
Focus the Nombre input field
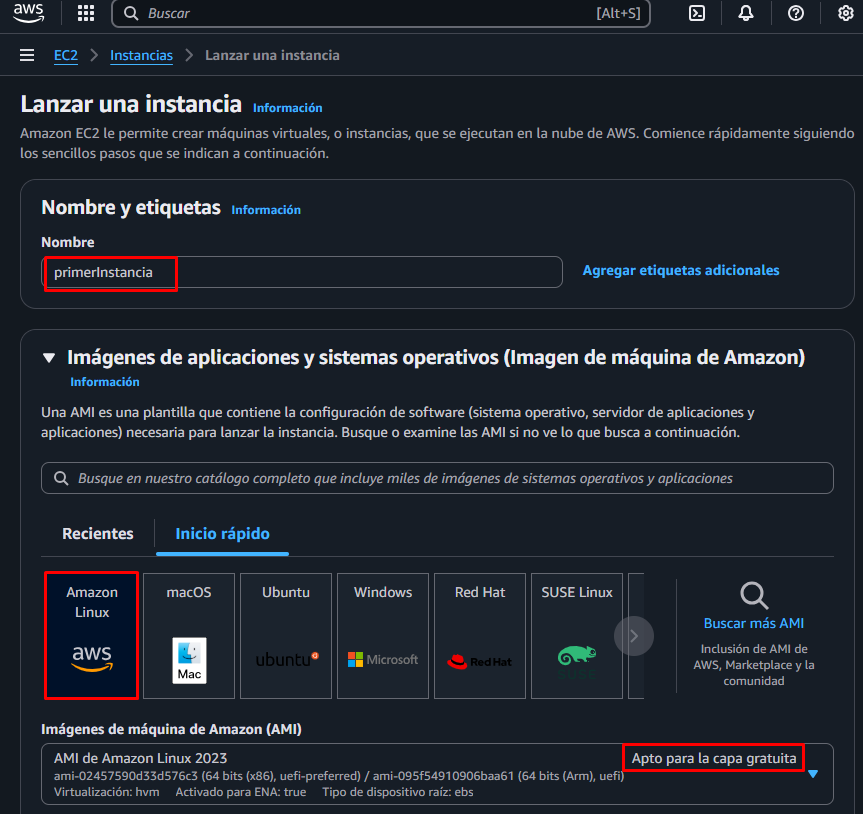tap(302, 272)
